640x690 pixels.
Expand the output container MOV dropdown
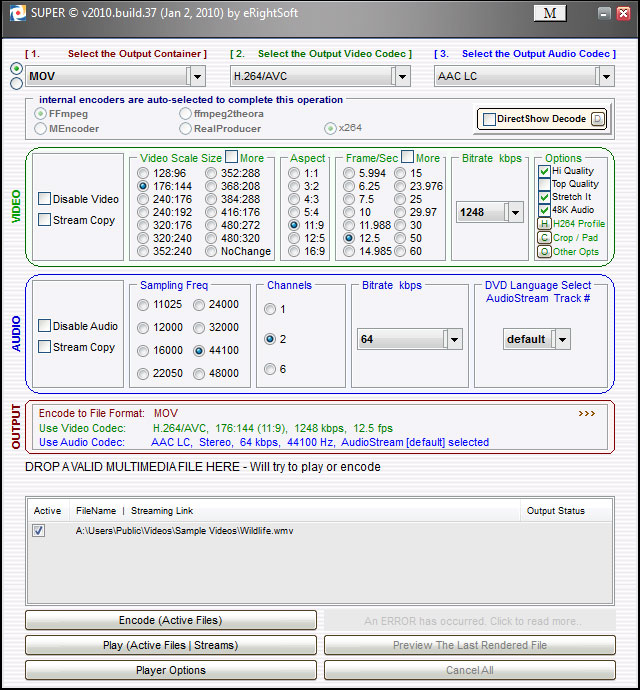(x=197, y=76)
